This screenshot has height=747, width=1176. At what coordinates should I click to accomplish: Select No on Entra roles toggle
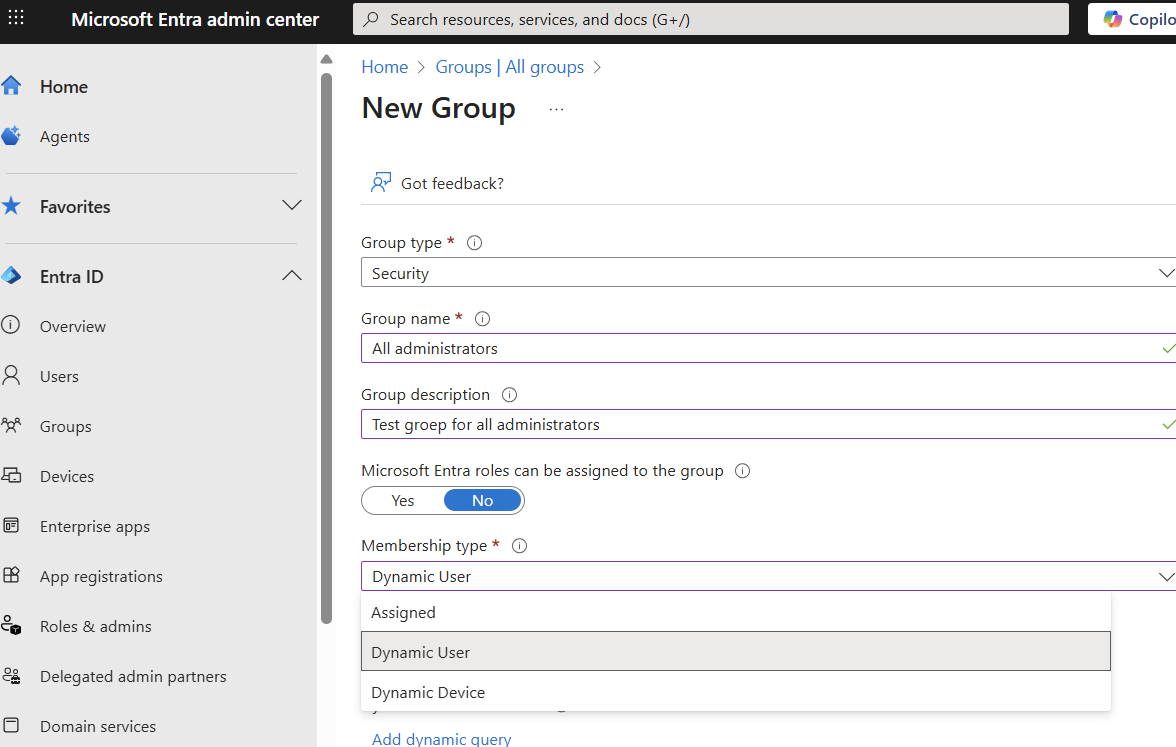(x=482, y=500)
